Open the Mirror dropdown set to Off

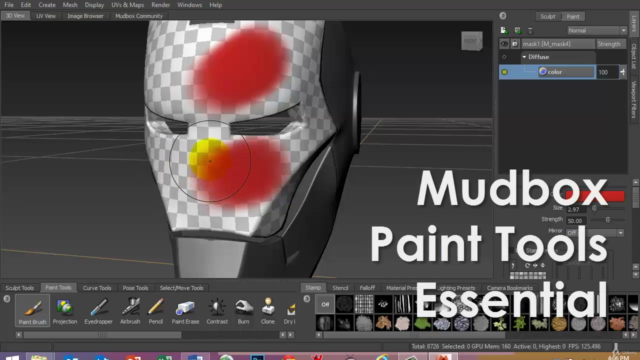pos(595,233)
